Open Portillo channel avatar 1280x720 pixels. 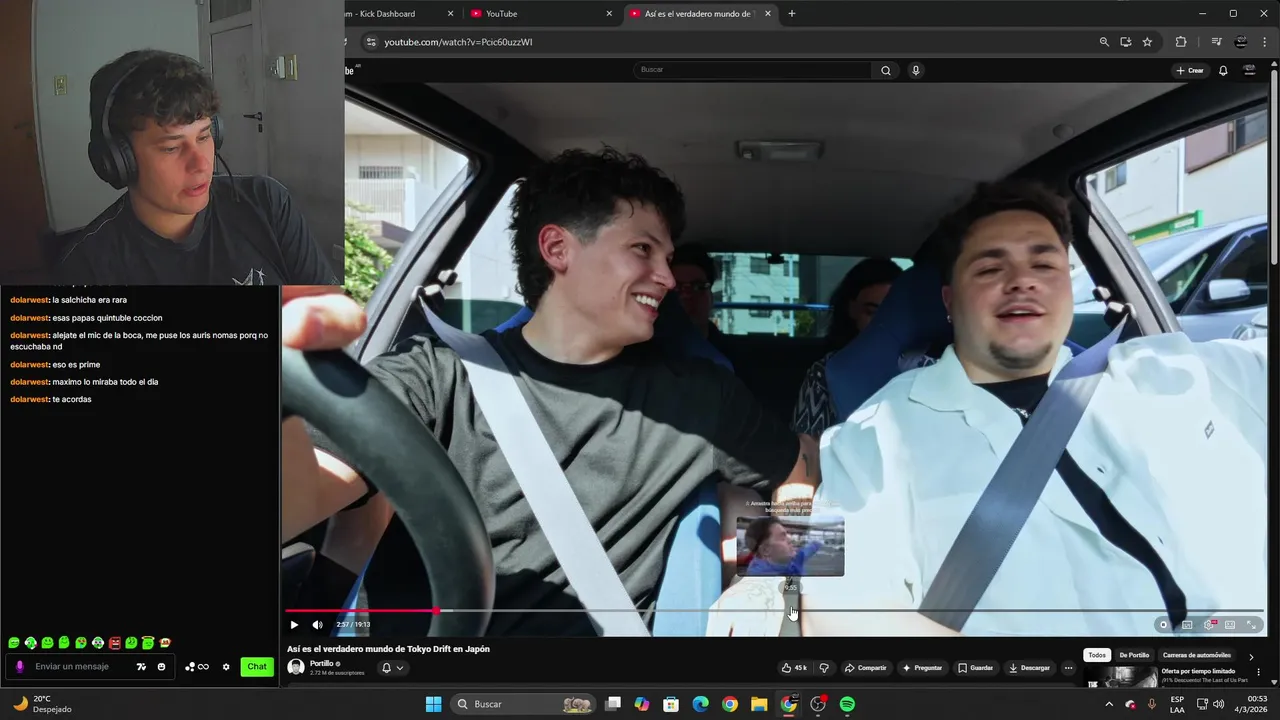(x=296, y=667)
